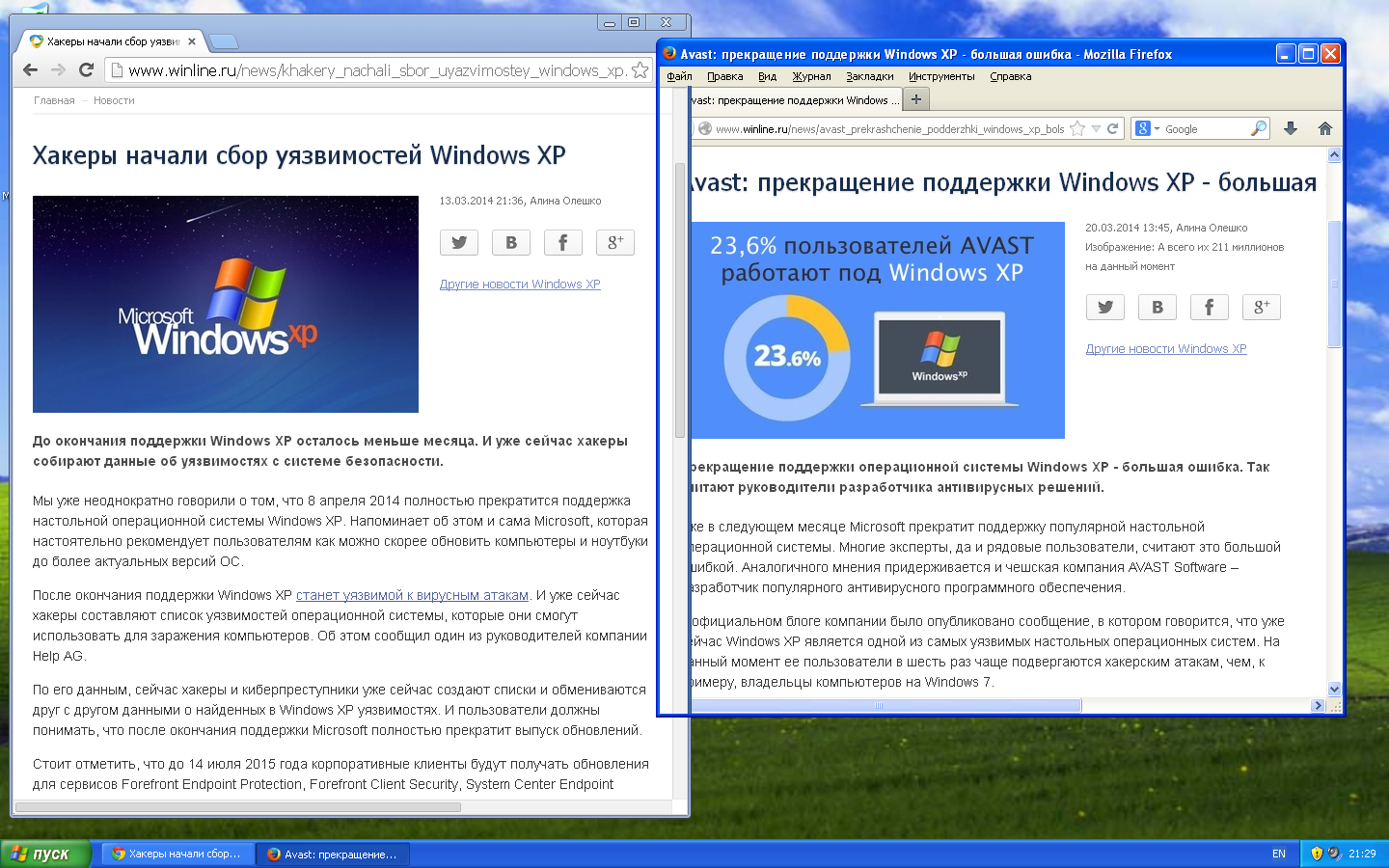Image resolution: width=1389 pixels, height=868 pixels.
Task: Click the Firefox search magnifier icon
Action: point(1258,128)
